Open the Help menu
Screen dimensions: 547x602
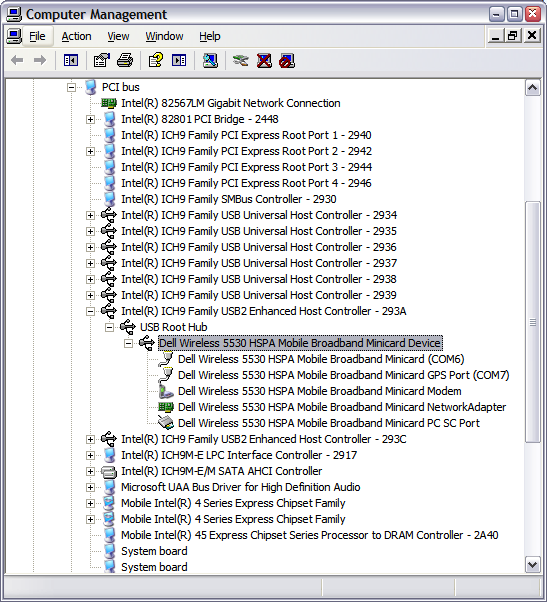tap(210, 36)
